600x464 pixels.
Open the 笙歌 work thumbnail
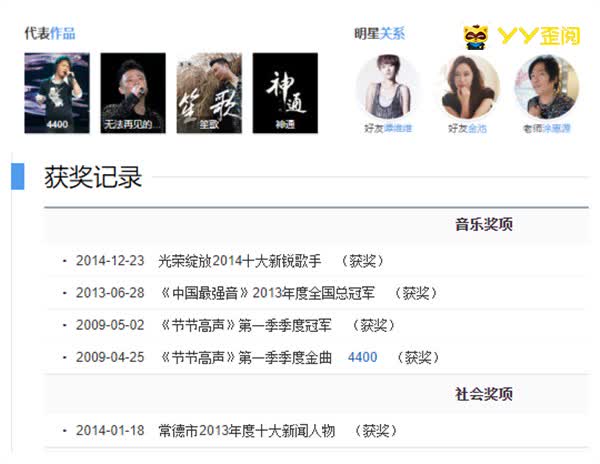pos(209,93)
